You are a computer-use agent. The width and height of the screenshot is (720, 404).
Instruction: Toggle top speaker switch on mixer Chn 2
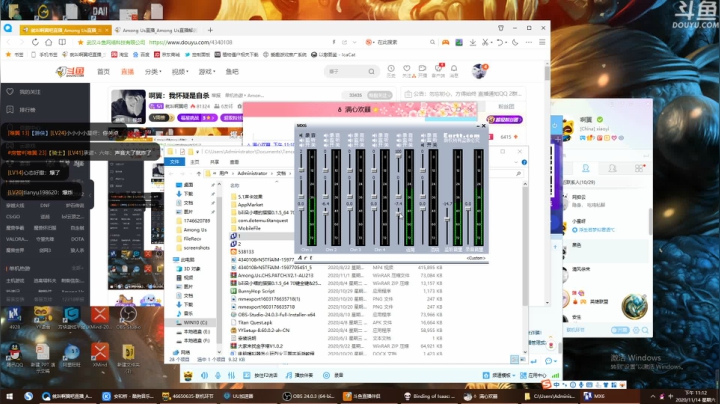pos(326,136)
